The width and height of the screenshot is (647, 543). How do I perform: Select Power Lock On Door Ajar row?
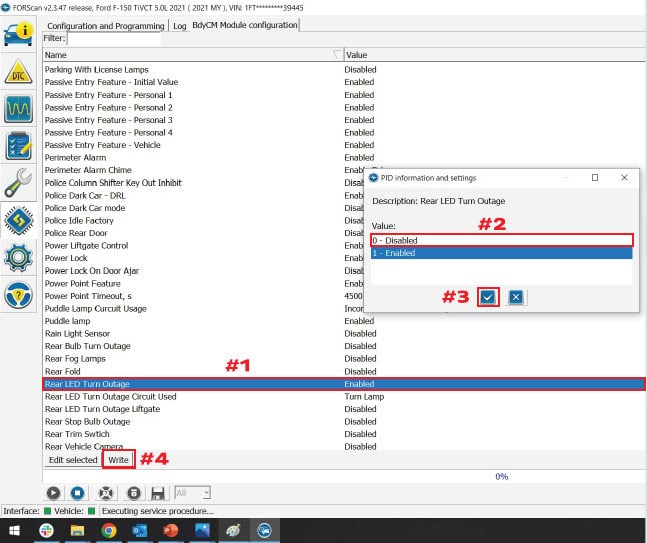(204, 271)
